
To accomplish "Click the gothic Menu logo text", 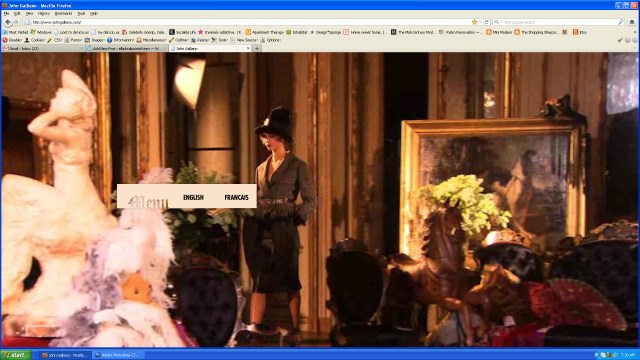I will [148, 201].
